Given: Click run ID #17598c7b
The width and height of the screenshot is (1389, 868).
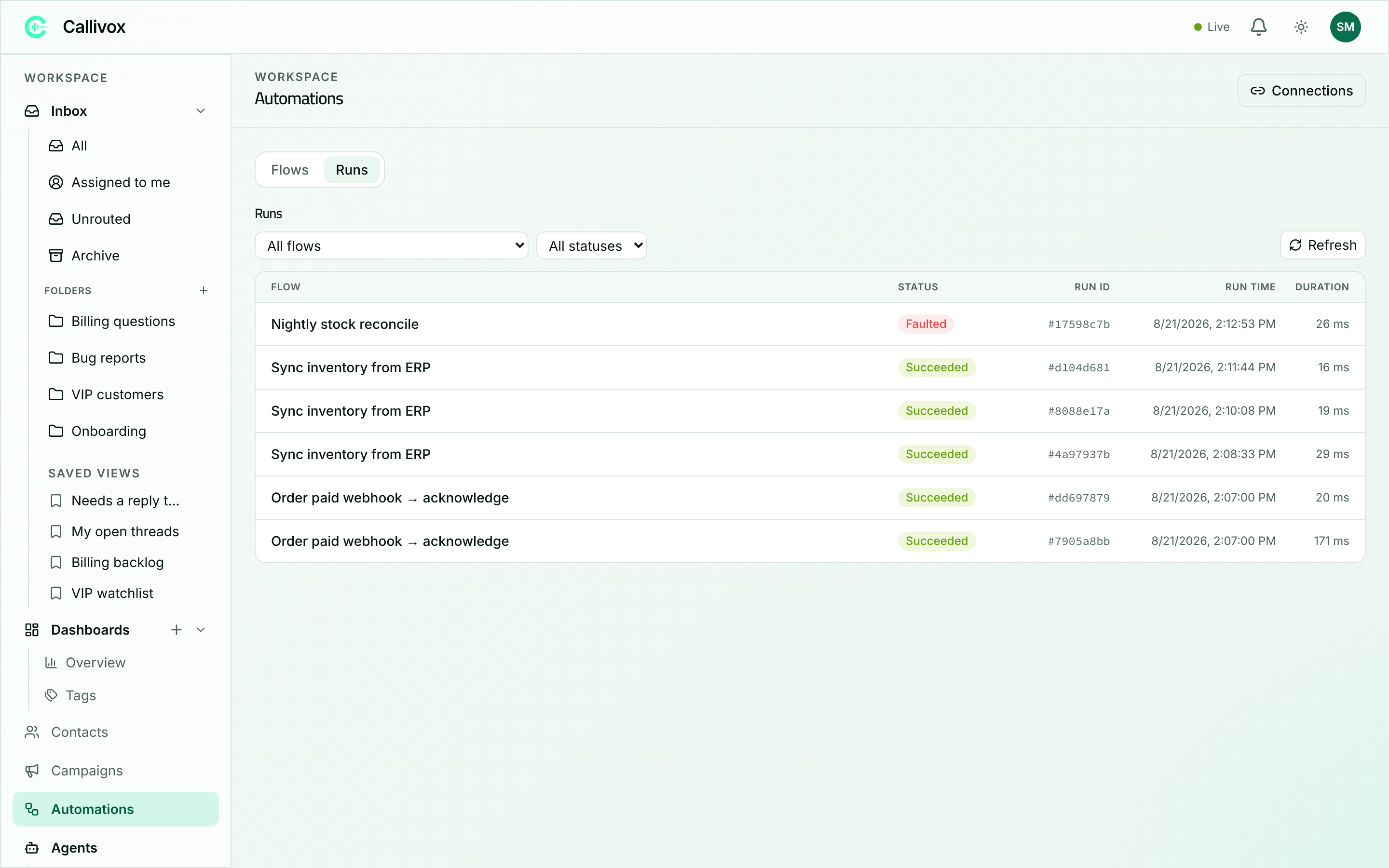Looking at the screenshot, I should [1078, 325].
